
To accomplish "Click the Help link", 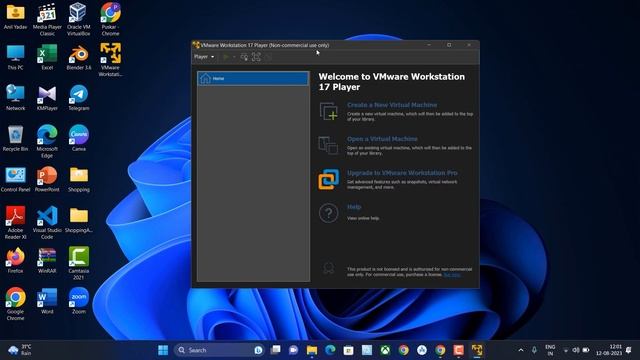I will tap(354, 207).
